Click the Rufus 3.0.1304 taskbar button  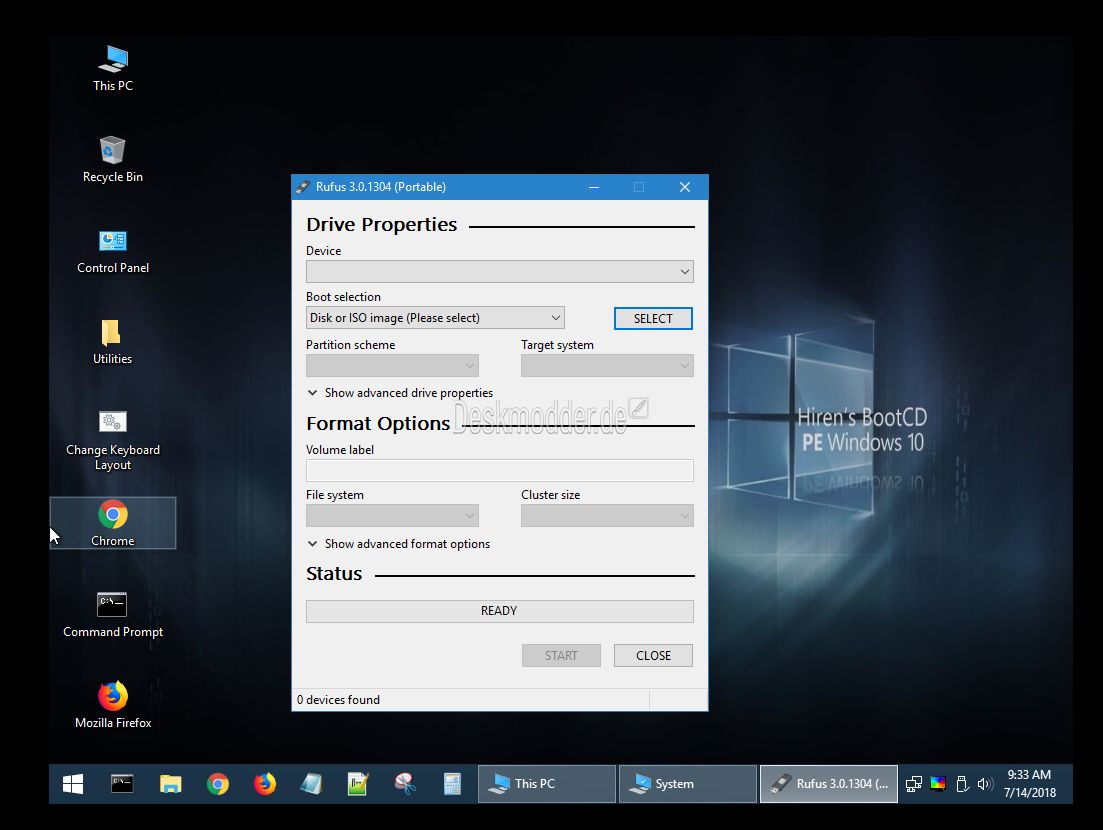point(829,784)
